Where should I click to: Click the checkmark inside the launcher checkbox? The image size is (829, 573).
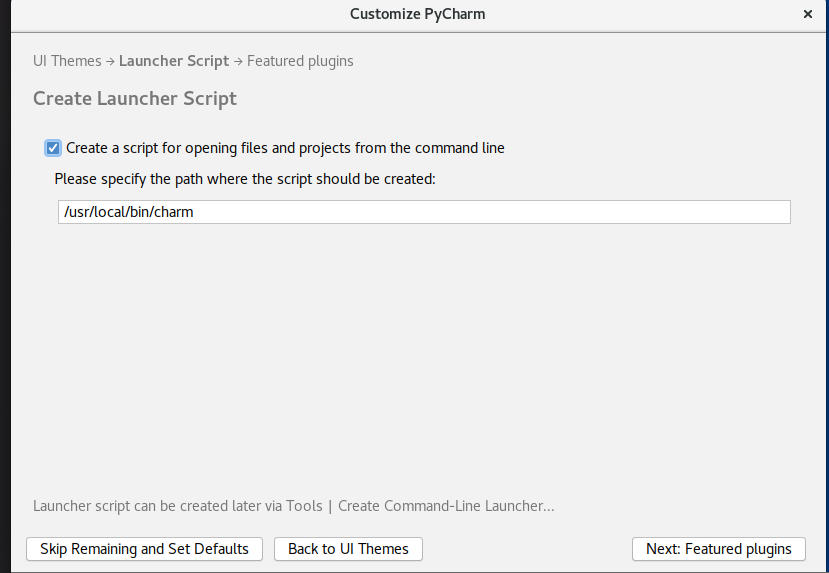[x=53, y=148]
